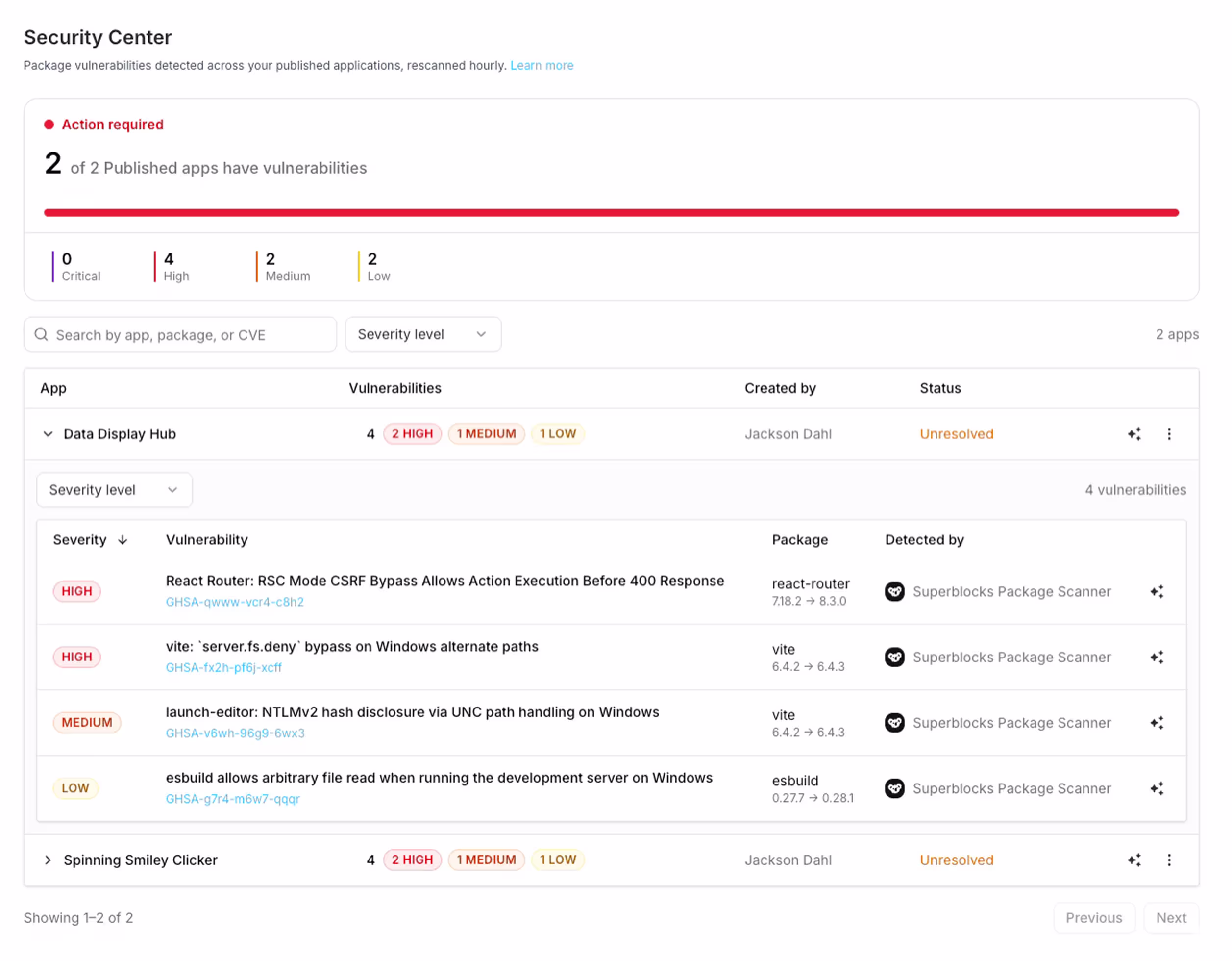Click Superblocks scanner logo on launch-editor row
The width and height of the screenshot is (1232, 961).
895,723
